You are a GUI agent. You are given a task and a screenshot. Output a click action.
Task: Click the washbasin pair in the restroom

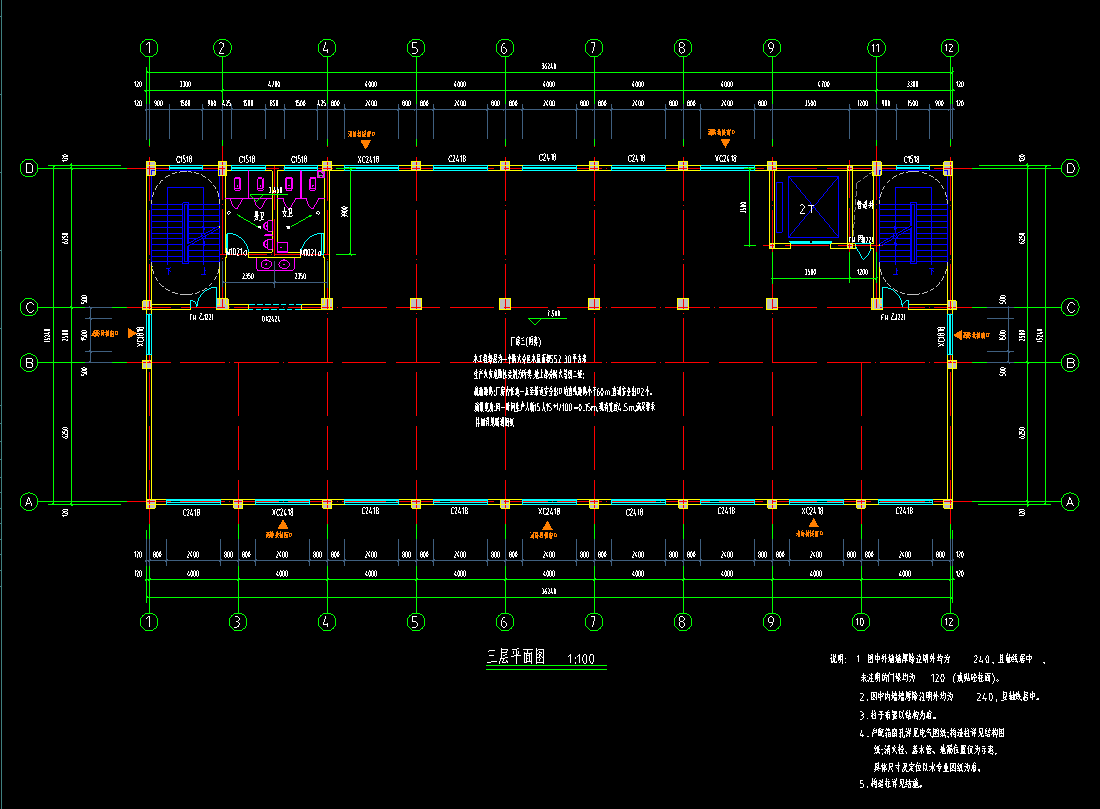tap(273, 264)
